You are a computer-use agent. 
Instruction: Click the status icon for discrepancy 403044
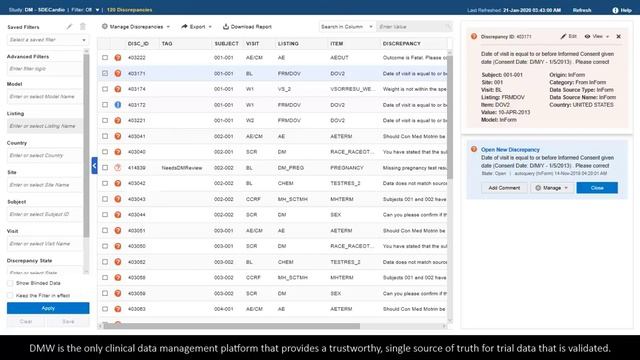click(118, 215)
